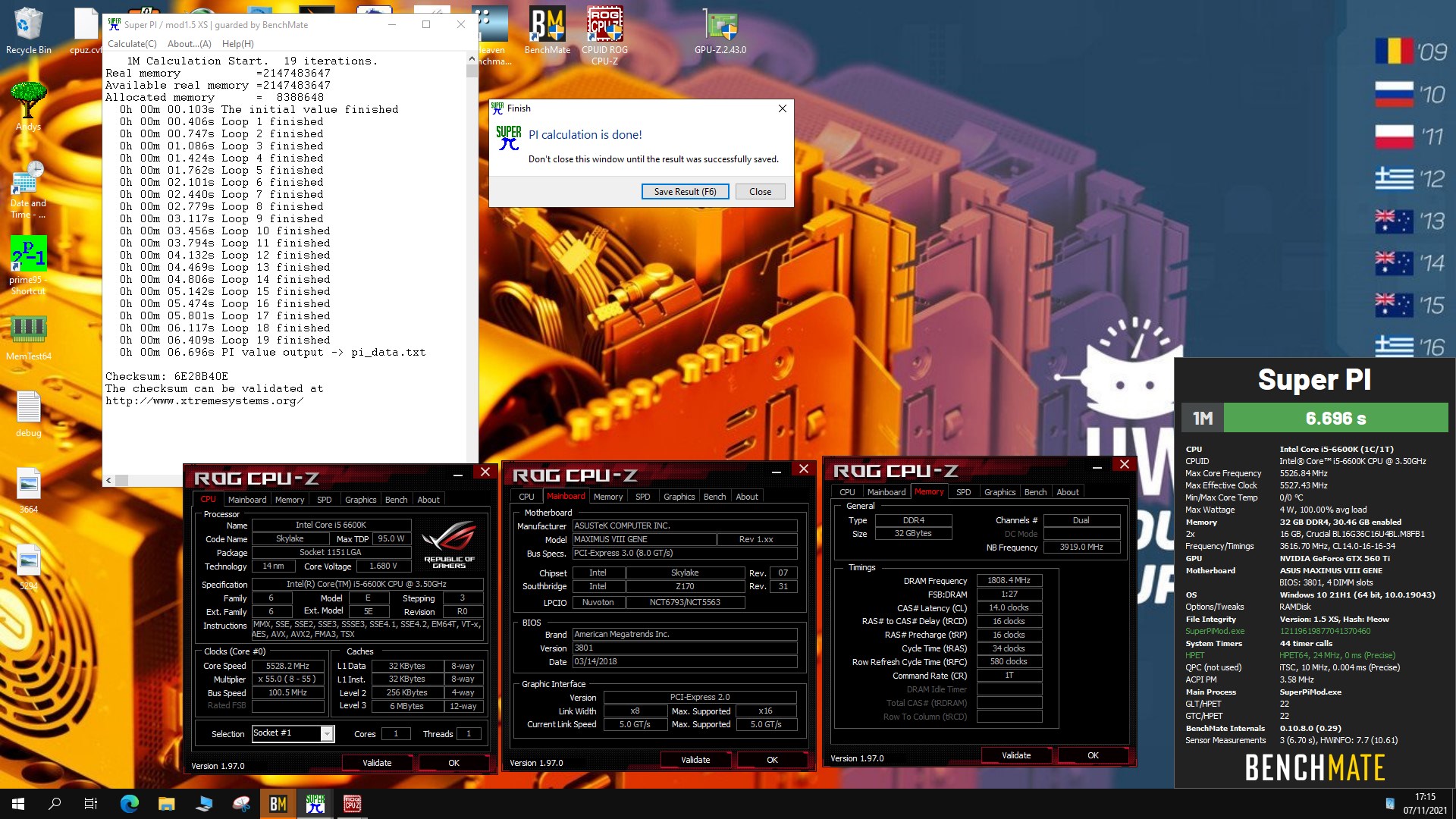Viewport: 1456px width, 819px height.
Task: Open About tab in CPU-tab CPU-Z window
Action: click(x=428, y=500)
